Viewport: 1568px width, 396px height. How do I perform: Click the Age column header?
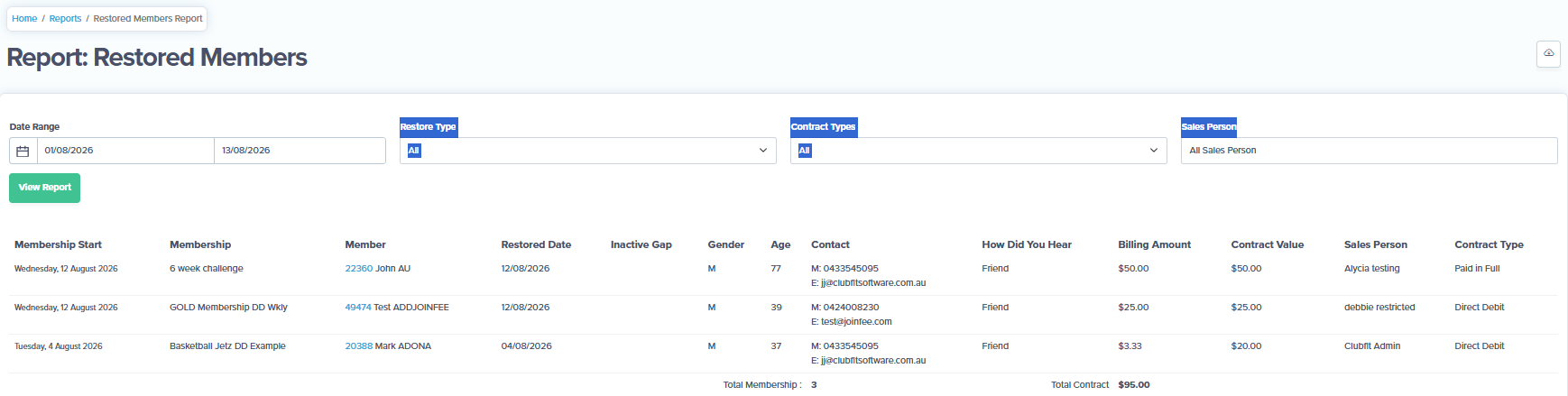780,244
